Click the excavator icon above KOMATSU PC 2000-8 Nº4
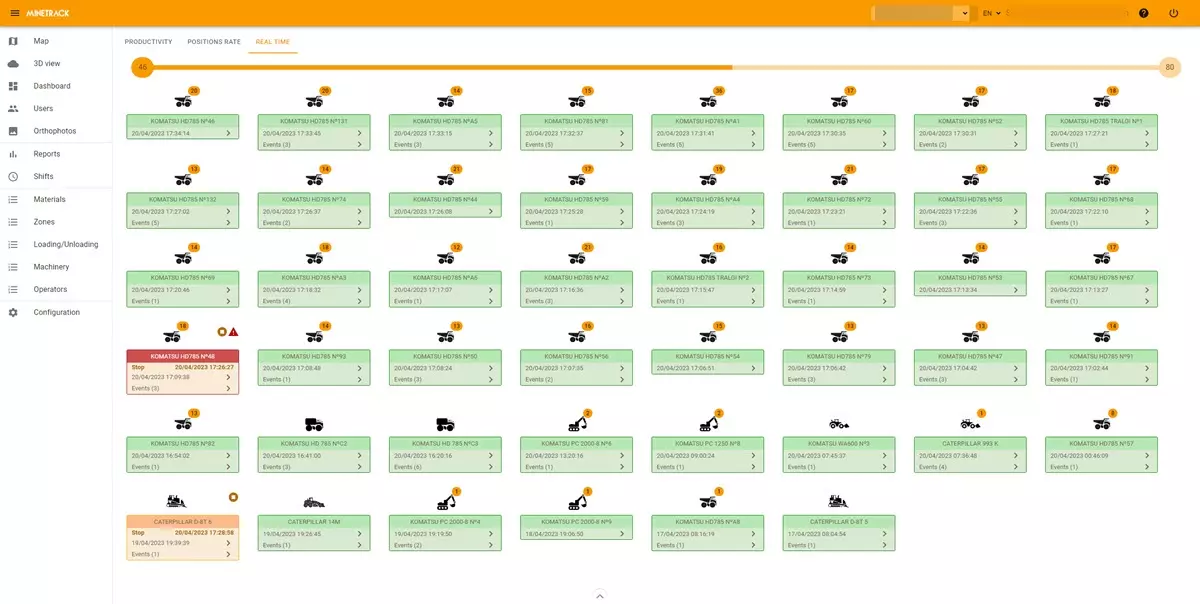The image size is (1200, 604). tap(446, 501)
